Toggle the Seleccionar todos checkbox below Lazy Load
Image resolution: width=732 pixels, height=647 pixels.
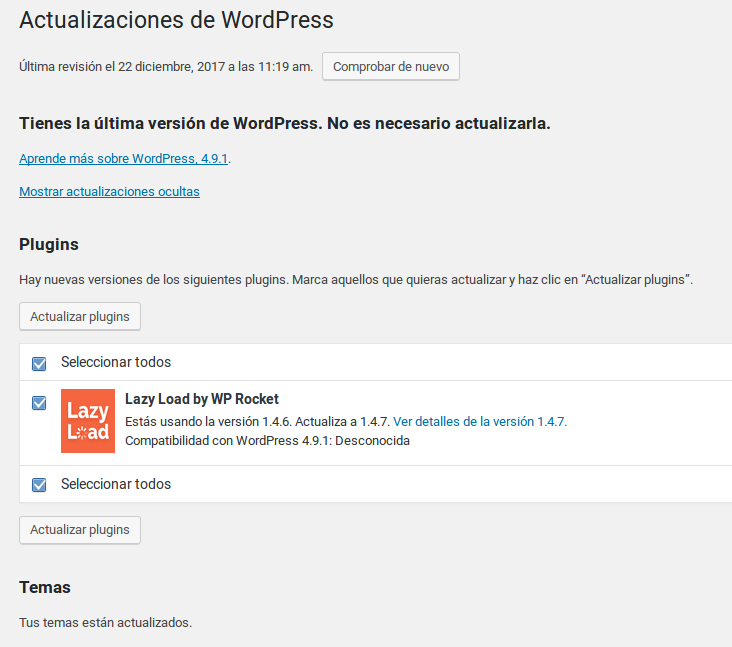39,485
